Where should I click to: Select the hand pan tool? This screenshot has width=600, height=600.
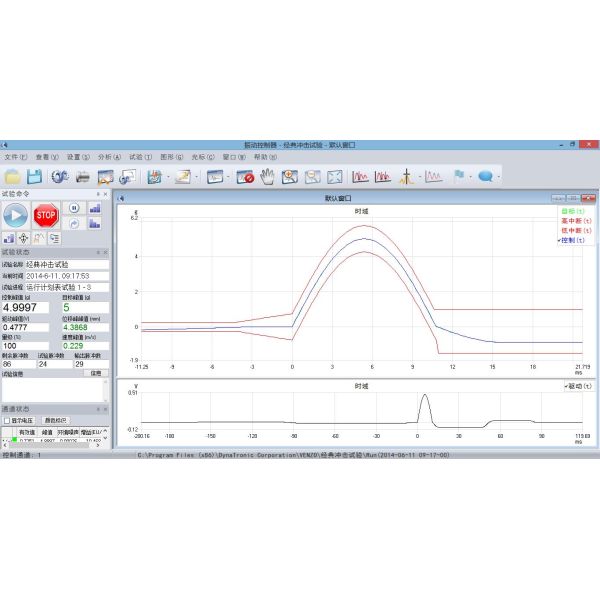click(x=267, y=177)
